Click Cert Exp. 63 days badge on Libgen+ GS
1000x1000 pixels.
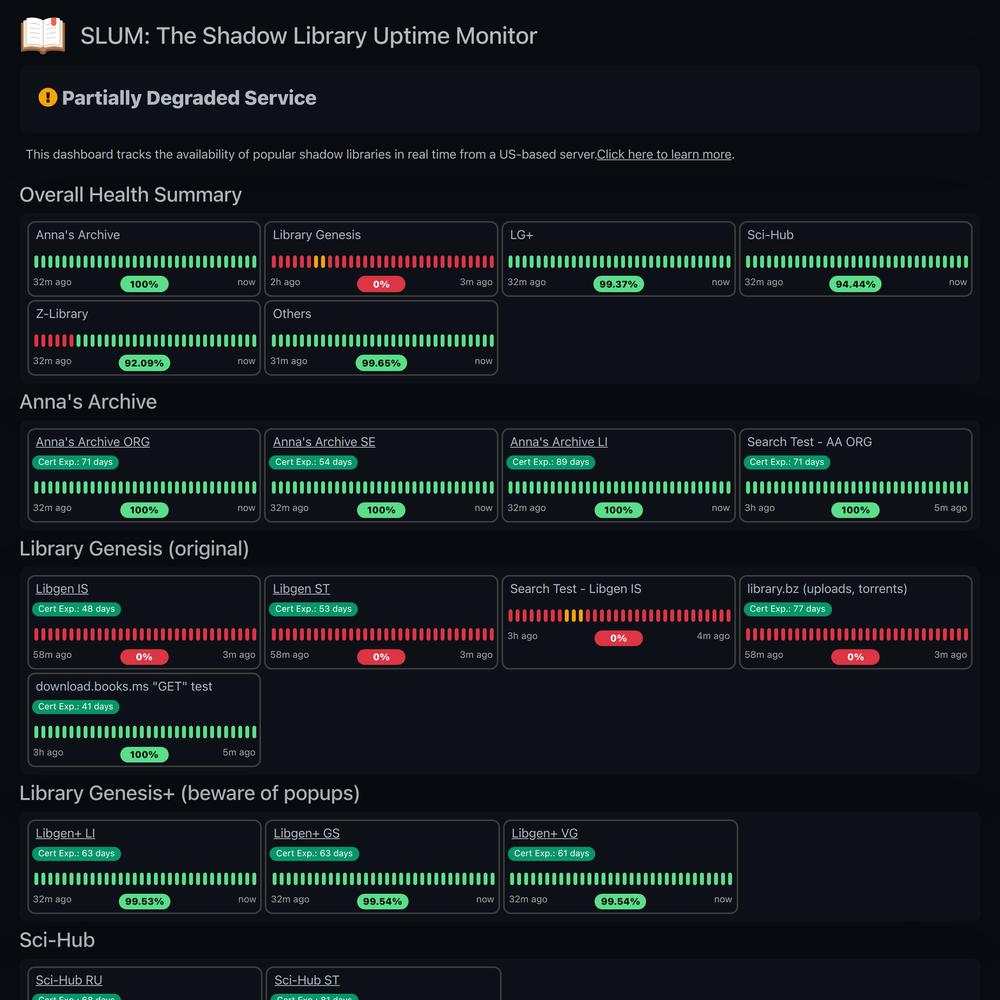click(314, 853)
